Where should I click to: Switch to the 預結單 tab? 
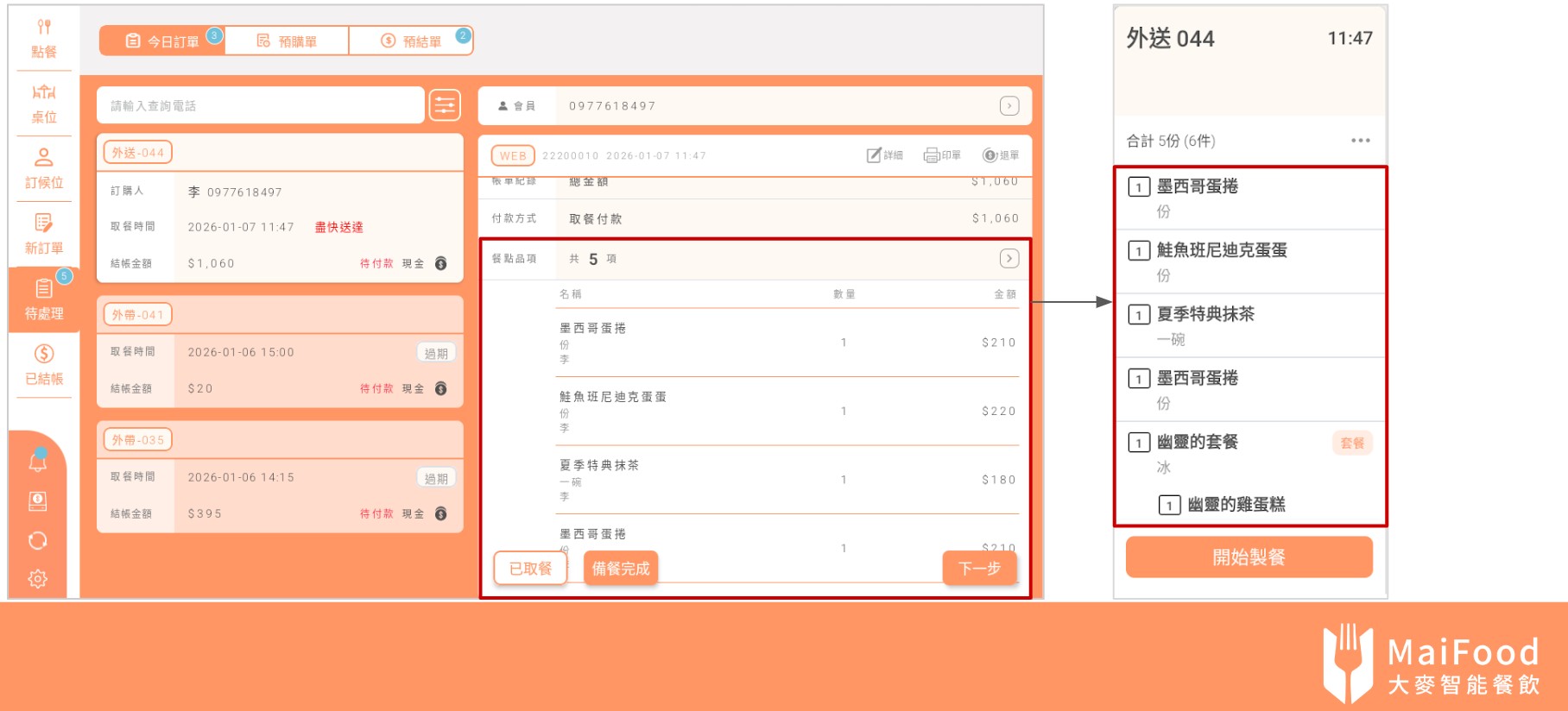411,41
